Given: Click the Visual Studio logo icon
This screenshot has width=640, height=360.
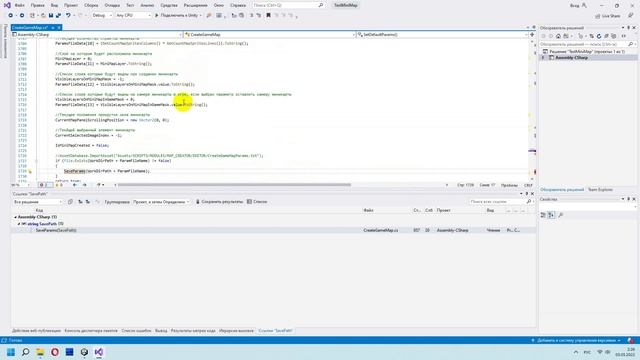Looking at the screenshot, I should [x=7, y=5].
